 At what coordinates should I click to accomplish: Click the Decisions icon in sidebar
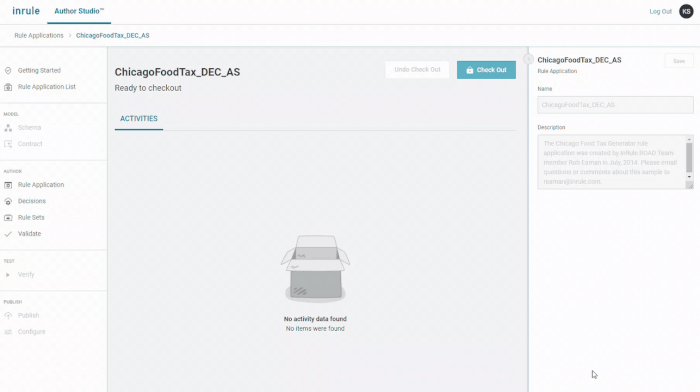(8, 201)
